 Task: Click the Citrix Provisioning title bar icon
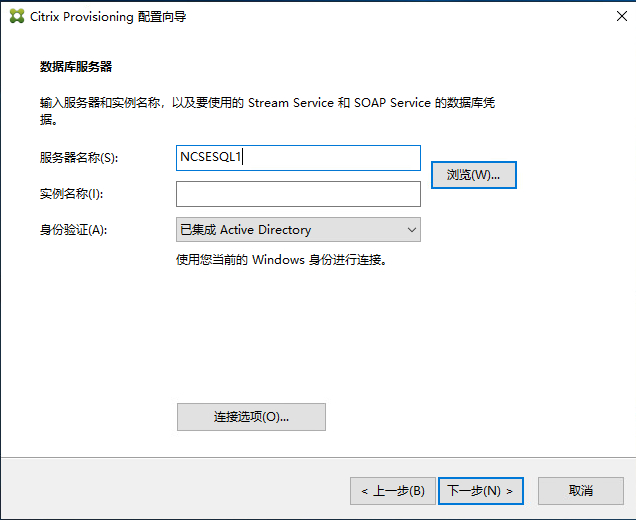point(17,16)
